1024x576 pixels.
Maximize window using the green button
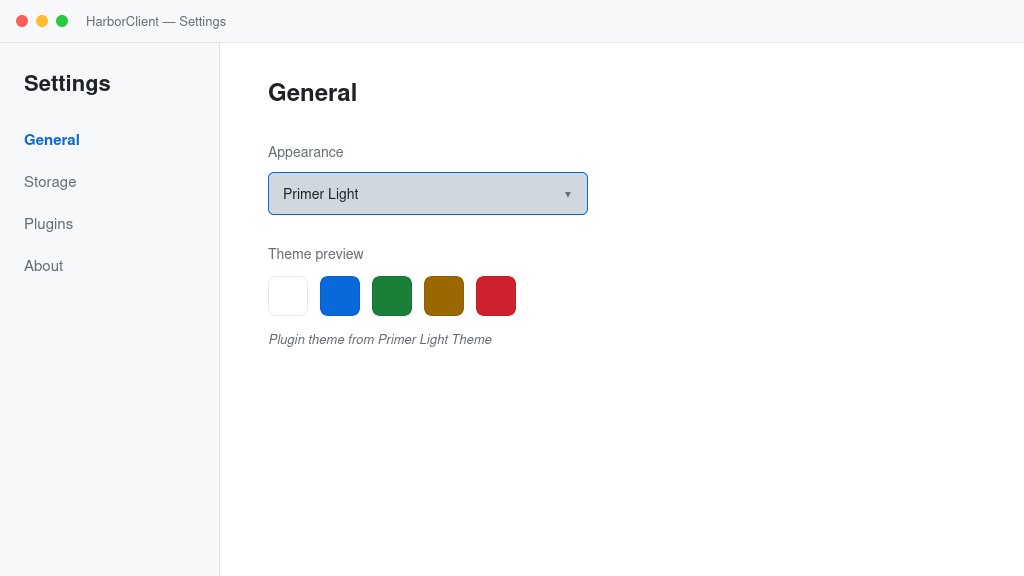[62, 21]
